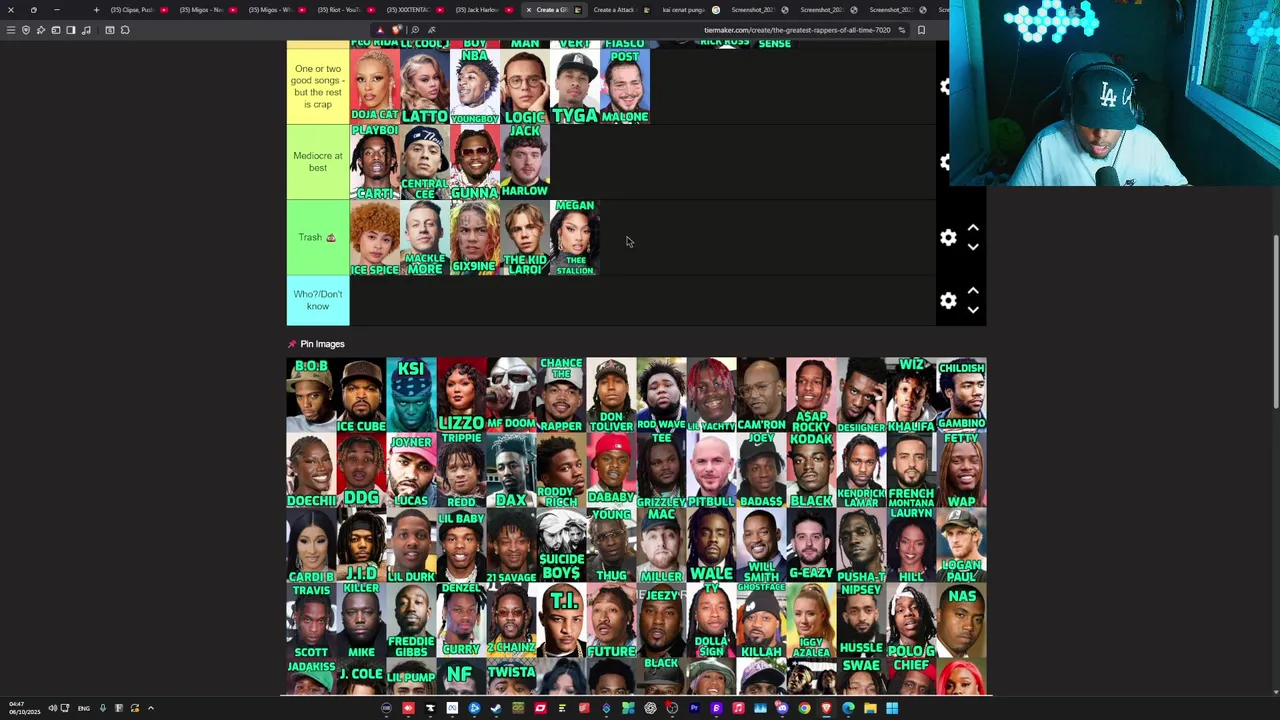This screenshot has height=720, width=1280.
Task: Pick the KSI image from pool
Action: tap(411, 395)
